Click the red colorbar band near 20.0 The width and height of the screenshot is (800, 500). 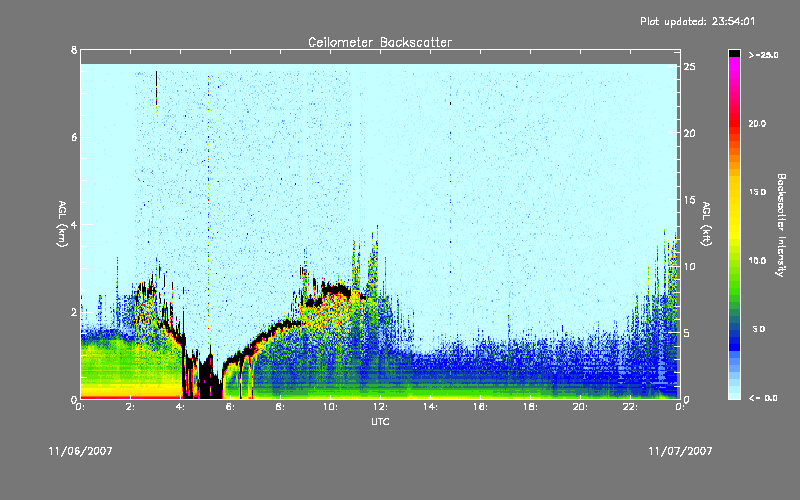pos(734,122)
